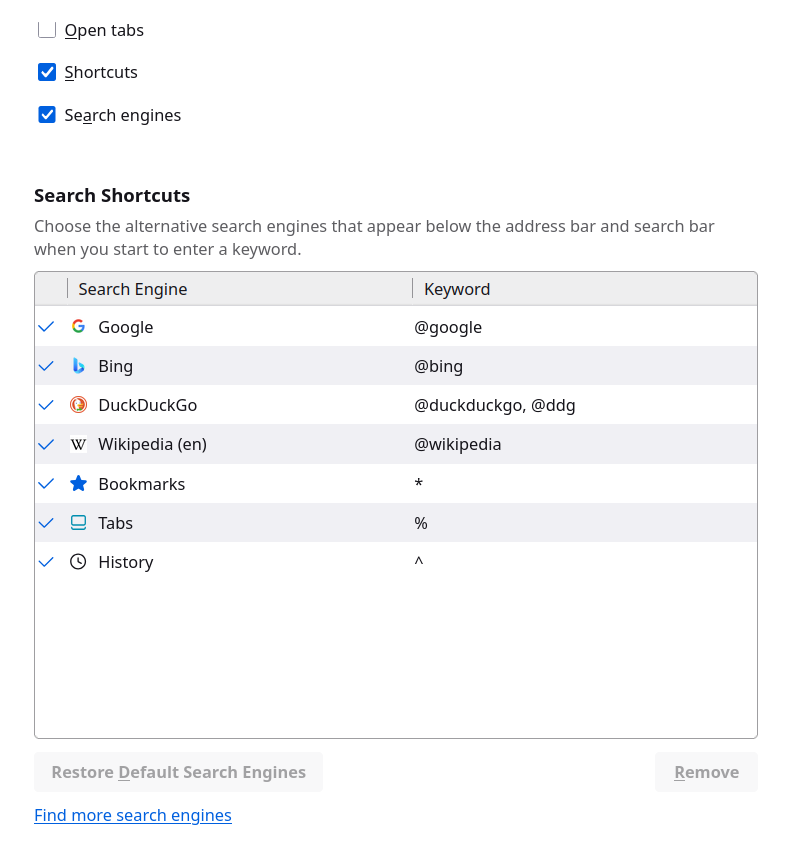This screenshot has height=850, width=795.
Task: Click the History clock icon
Action: pyautogui.click(x=79, y=561)
